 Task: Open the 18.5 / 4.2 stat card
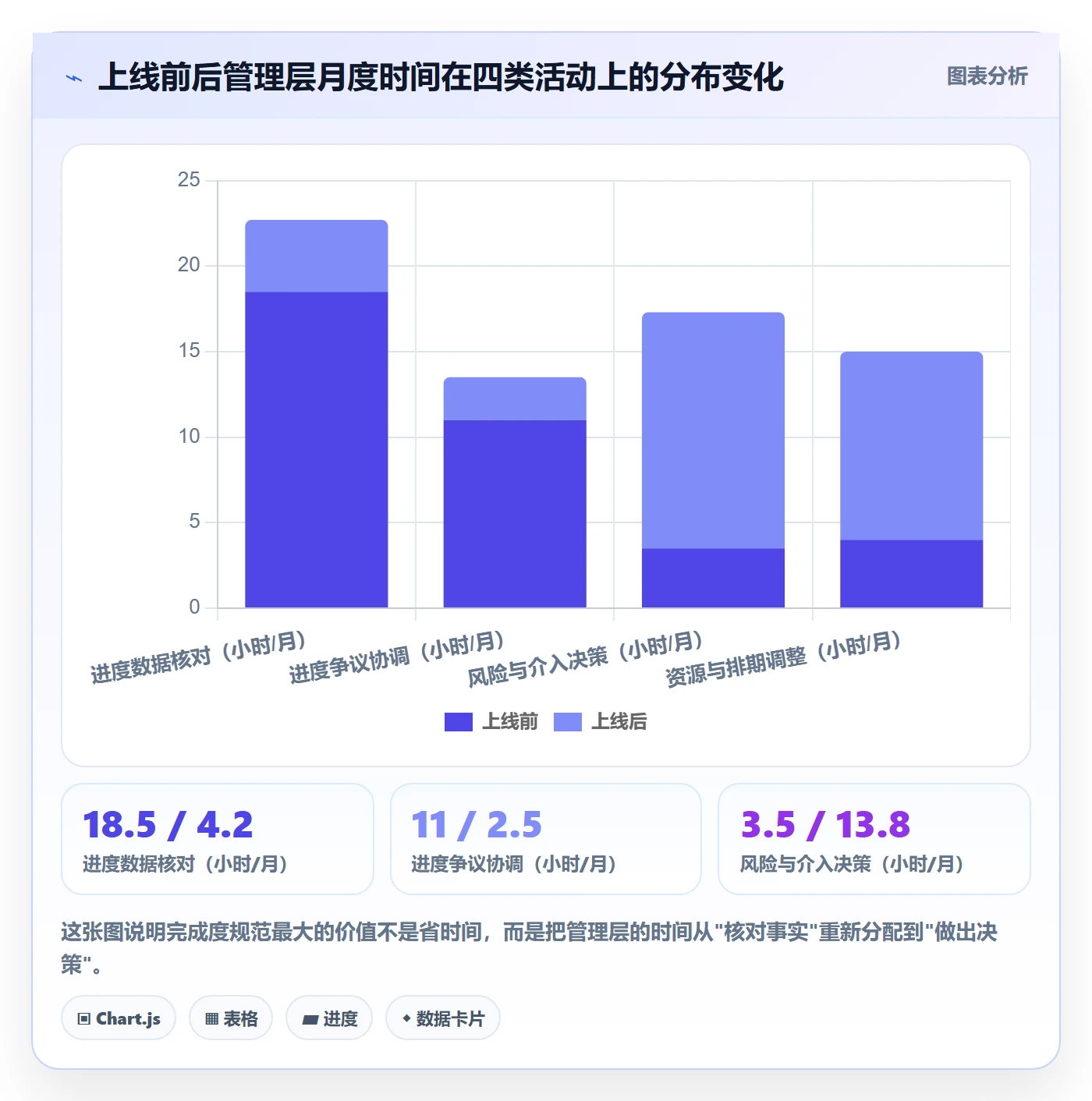coord(218,839)
